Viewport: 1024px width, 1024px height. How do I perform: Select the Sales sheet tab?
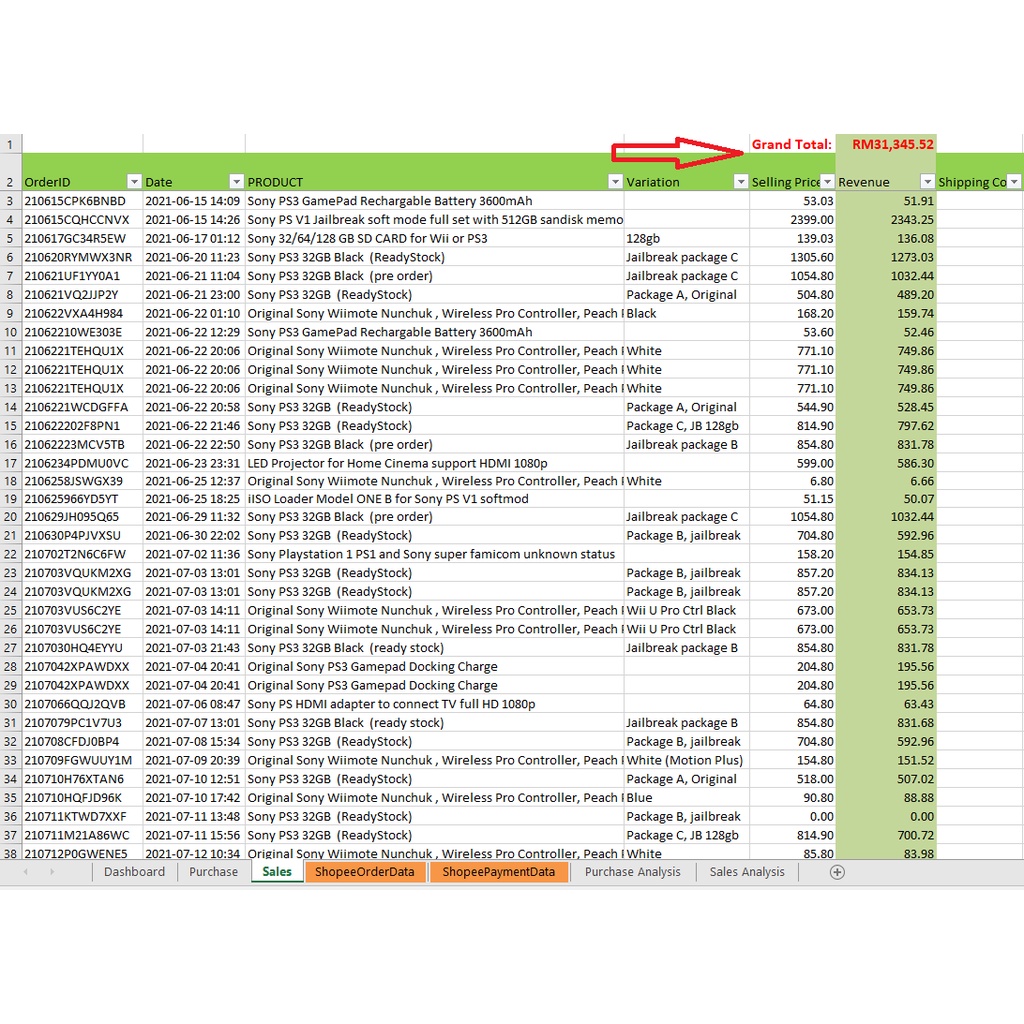277,872
